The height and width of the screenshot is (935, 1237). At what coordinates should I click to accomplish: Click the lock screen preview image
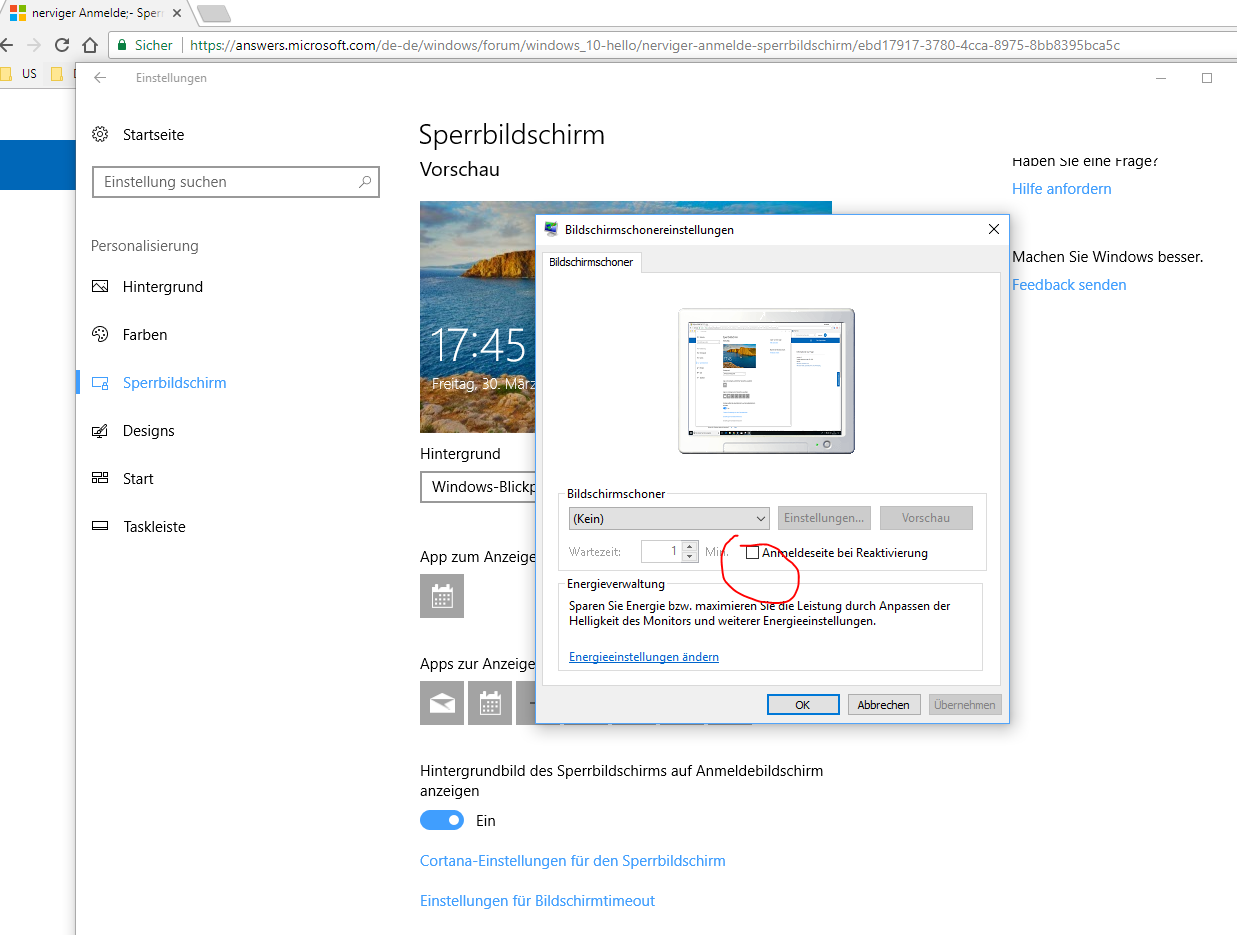477,317
